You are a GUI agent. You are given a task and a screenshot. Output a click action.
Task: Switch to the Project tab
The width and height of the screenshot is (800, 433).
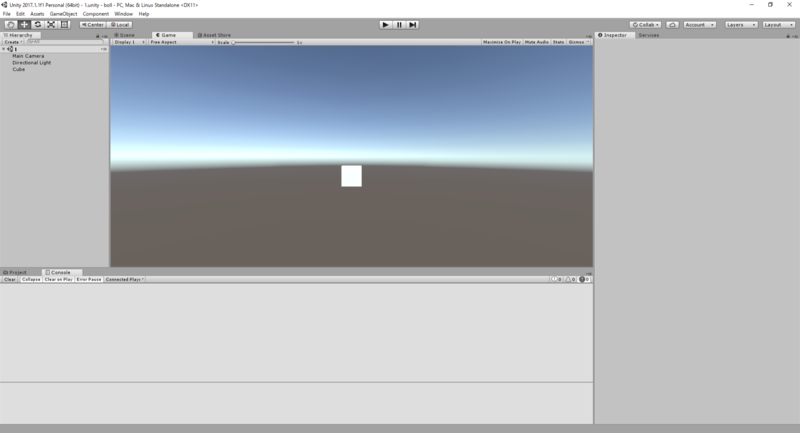(15, 272)
